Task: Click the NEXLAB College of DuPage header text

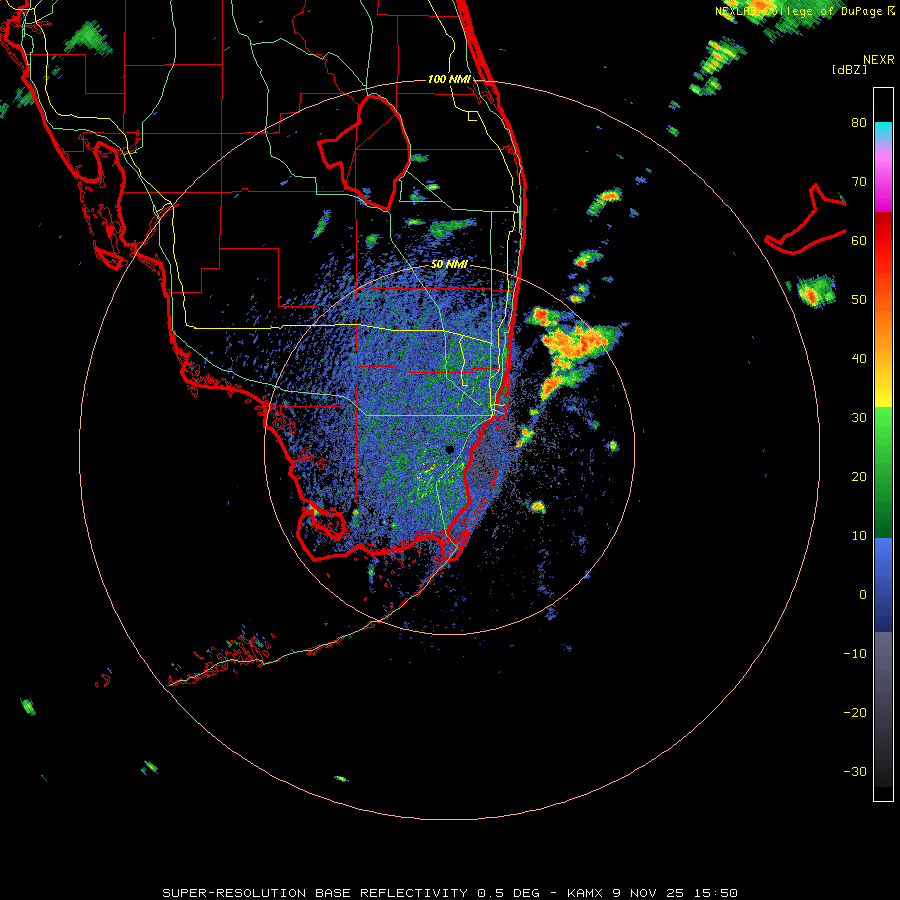Action: point(800,11)
